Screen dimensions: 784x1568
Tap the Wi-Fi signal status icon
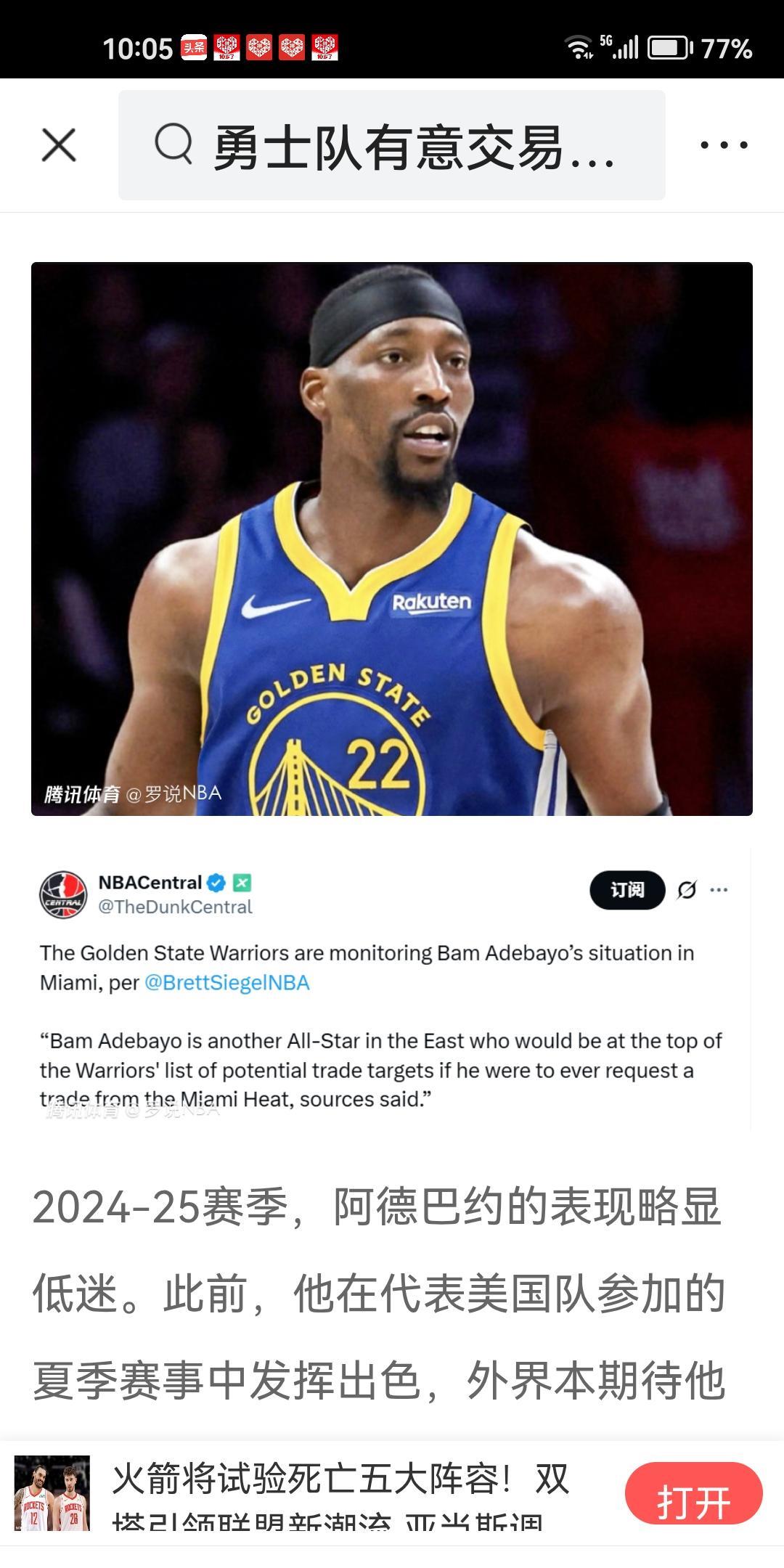[579, 47]
